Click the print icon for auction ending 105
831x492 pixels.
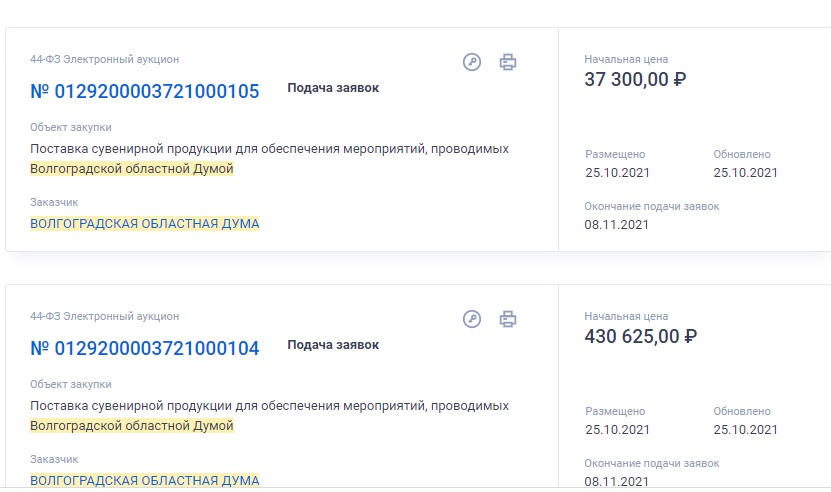click(x=508, y=62)
